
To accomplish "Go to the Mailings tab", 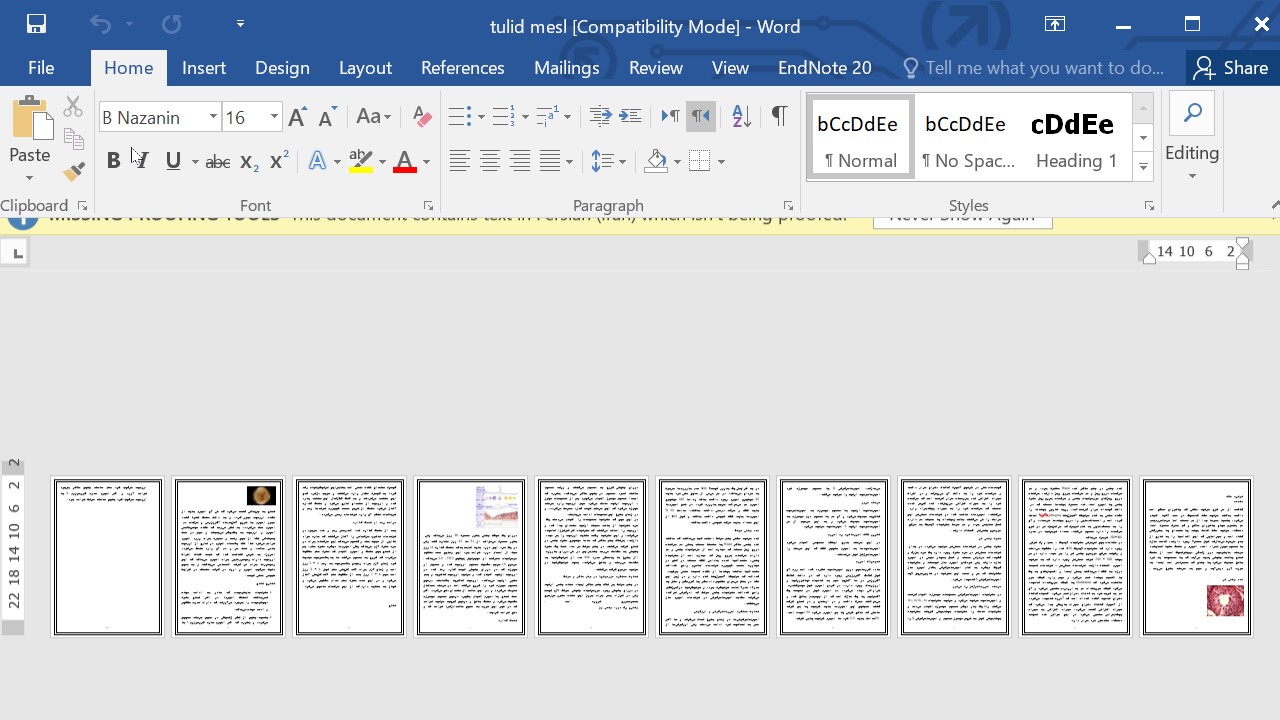I will pyautogui.click(x=566, y=68).
